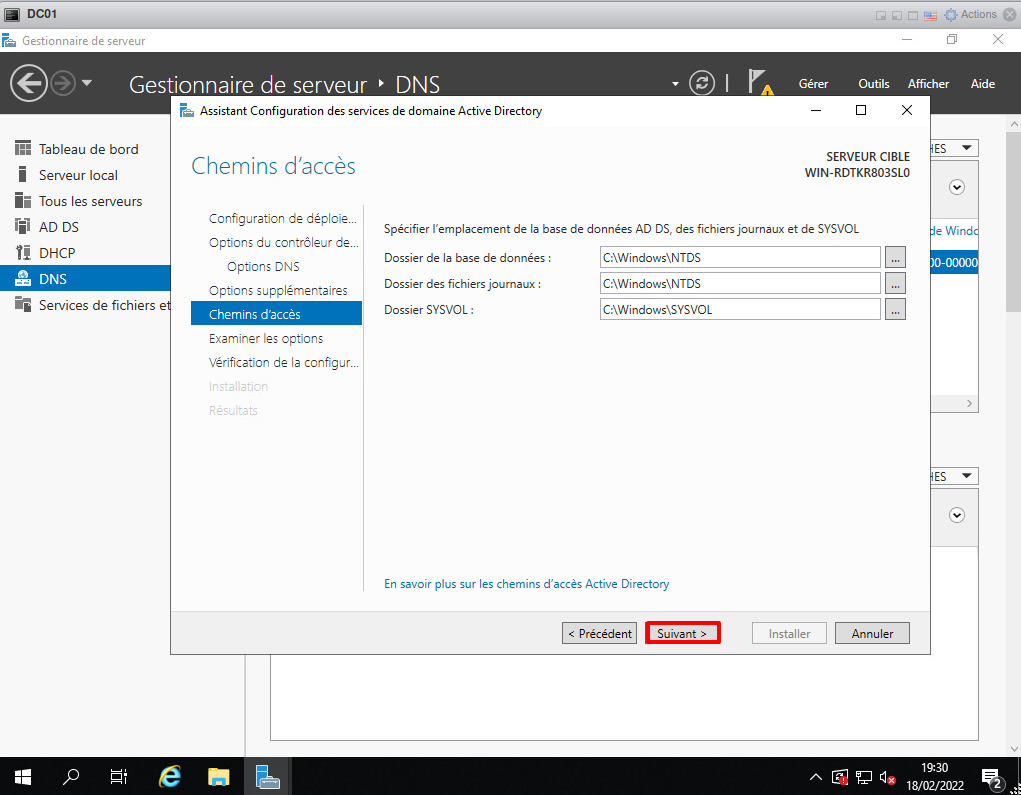The height and width of the screenshot is (795, 1021).
Task: Browse for the database folder location
Action: (x=895, y=258)
